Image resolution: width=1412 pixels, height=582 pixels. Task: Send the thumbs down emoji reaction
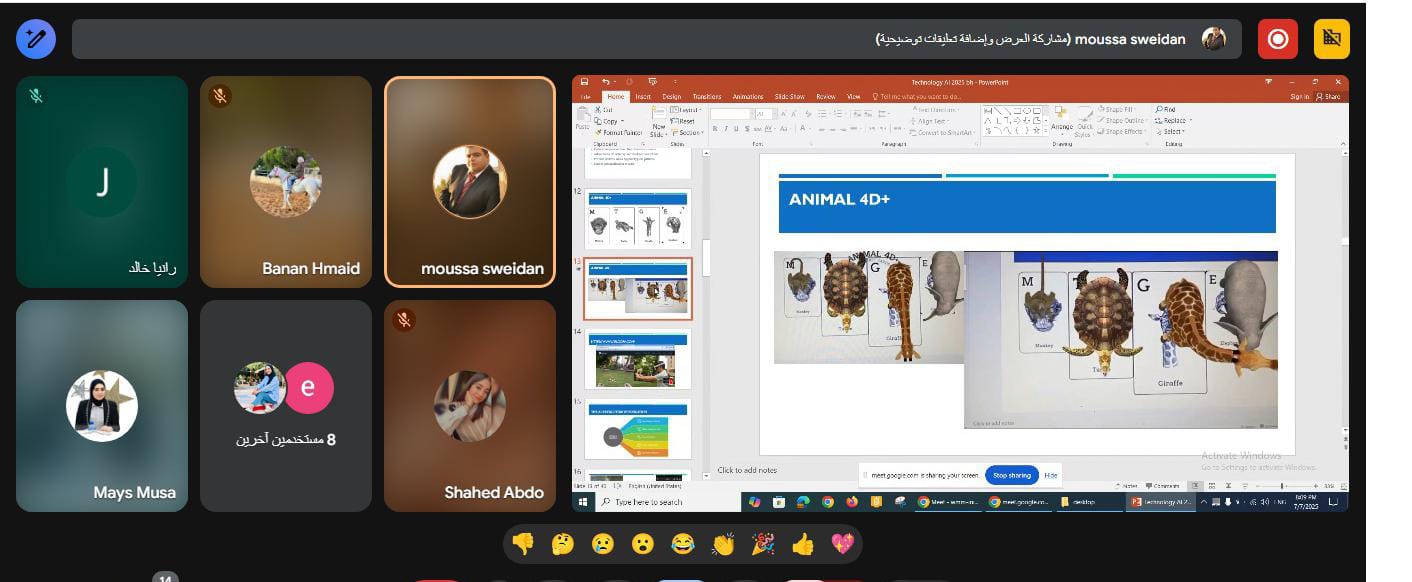[523, 544]
